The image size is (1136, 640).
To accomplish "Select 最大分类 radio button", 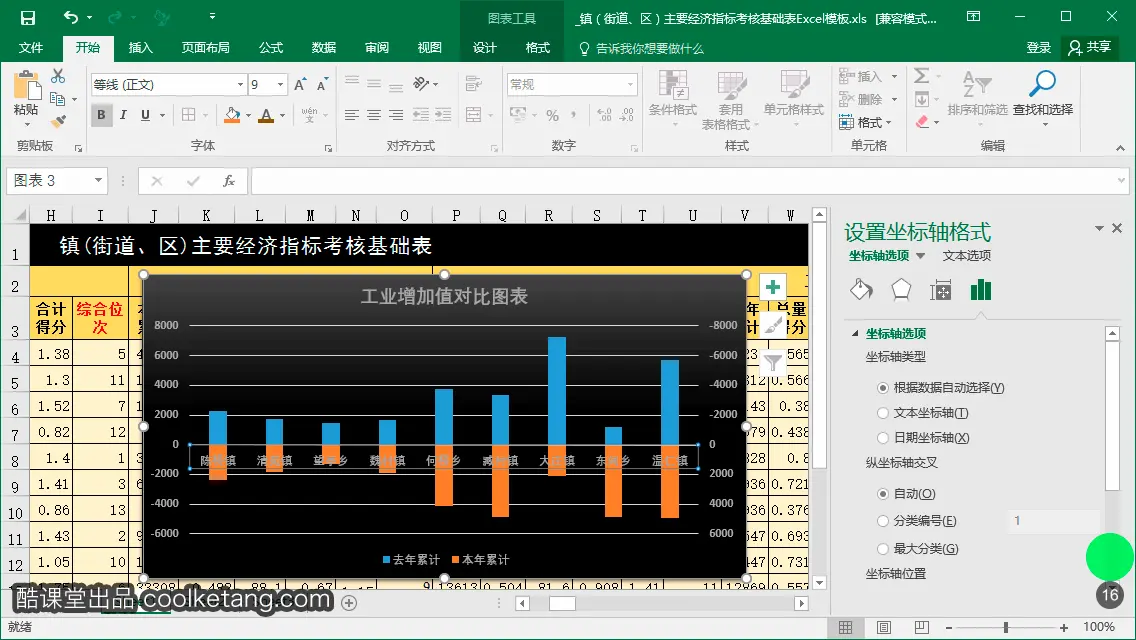I will click(x=882, y=549).
